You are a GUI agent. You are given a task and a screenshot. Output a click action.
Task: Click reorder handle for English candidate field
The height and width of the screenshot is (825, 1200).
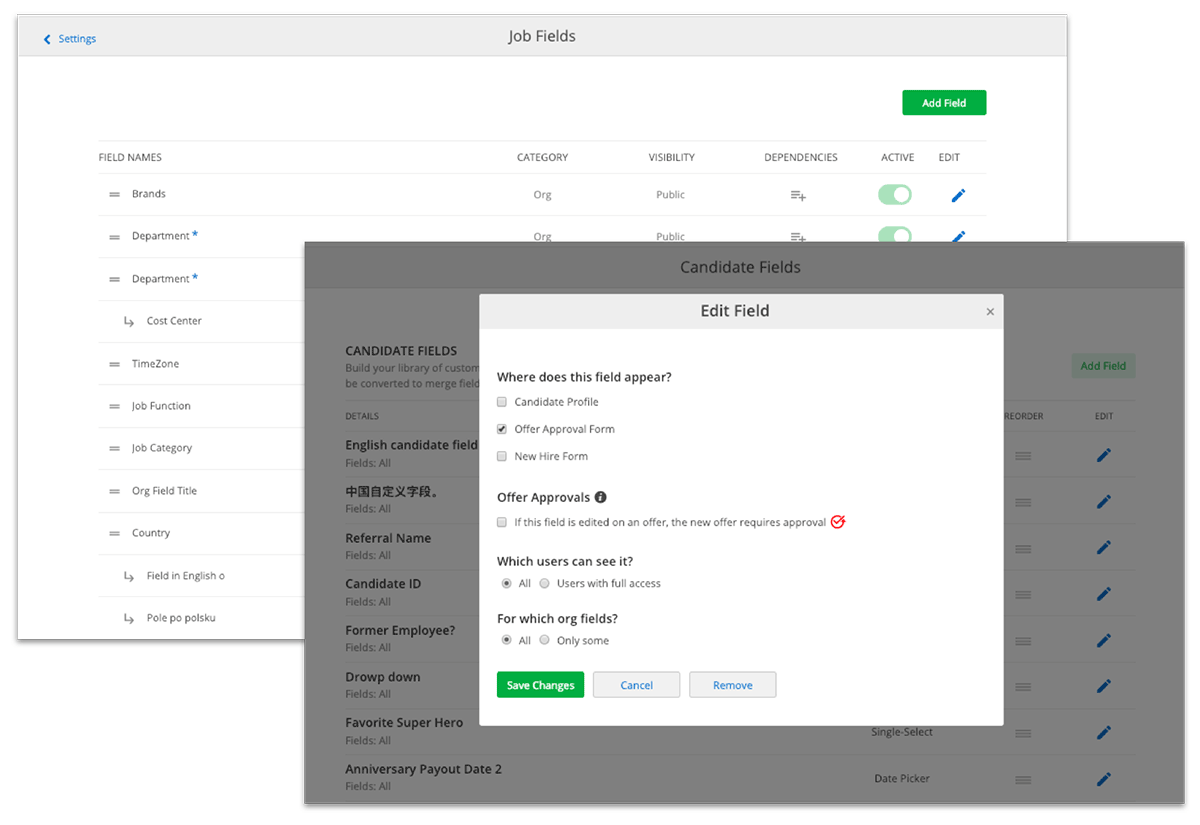(x=1023, y=456)
